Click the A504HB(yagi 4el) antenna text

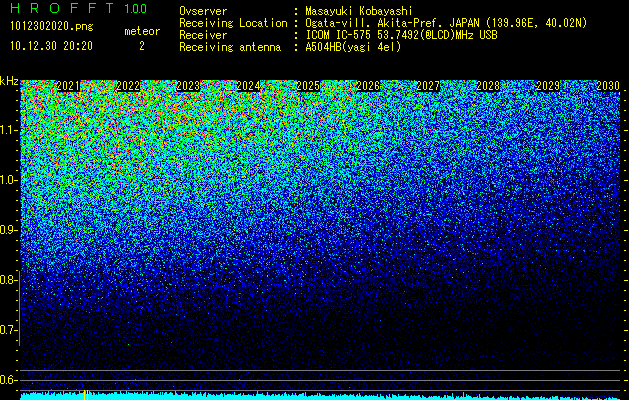tap(353, 47)
